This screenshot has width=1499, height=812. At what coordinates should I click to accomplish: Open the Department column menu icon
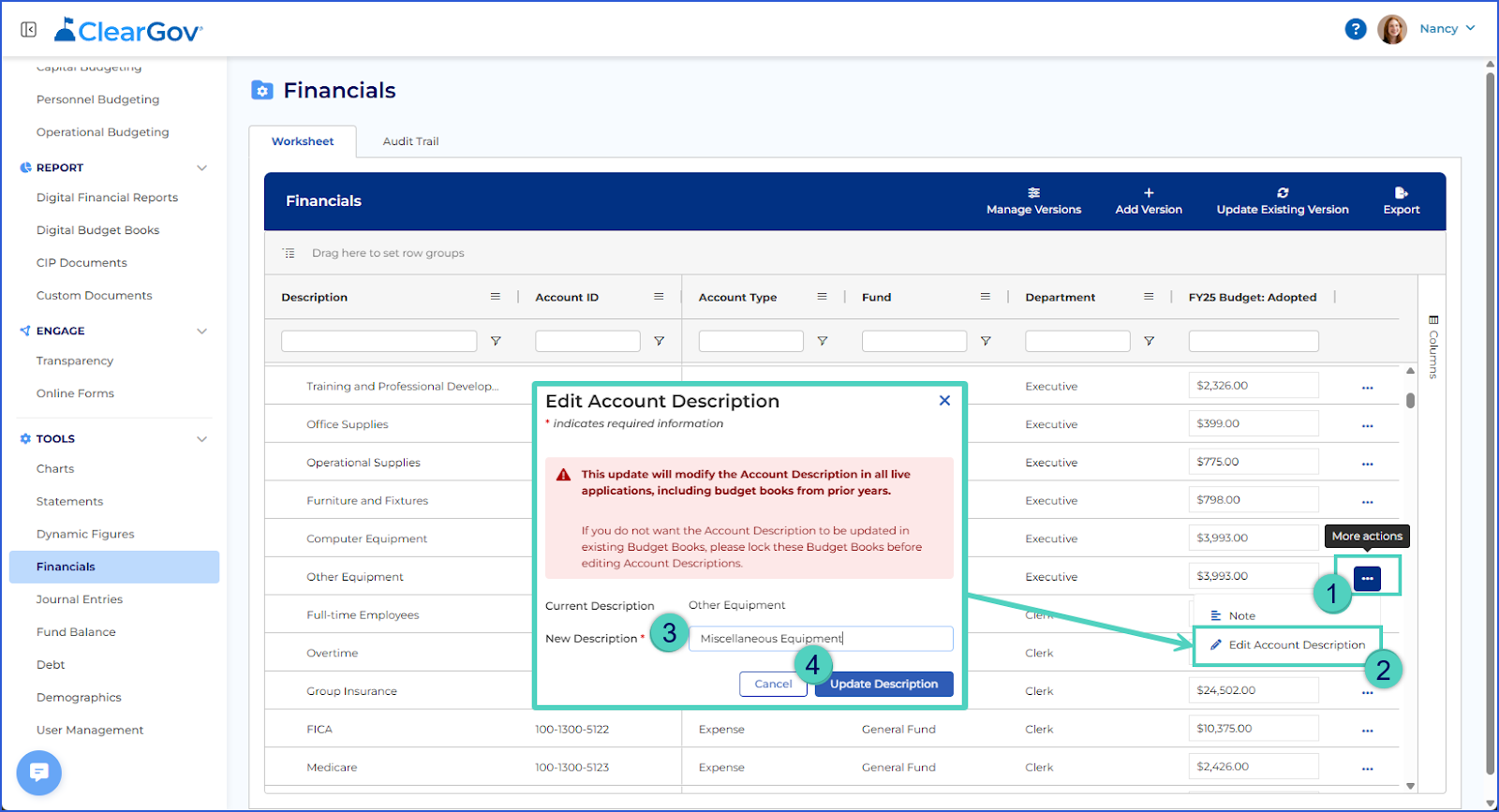tap(1149, 297)
